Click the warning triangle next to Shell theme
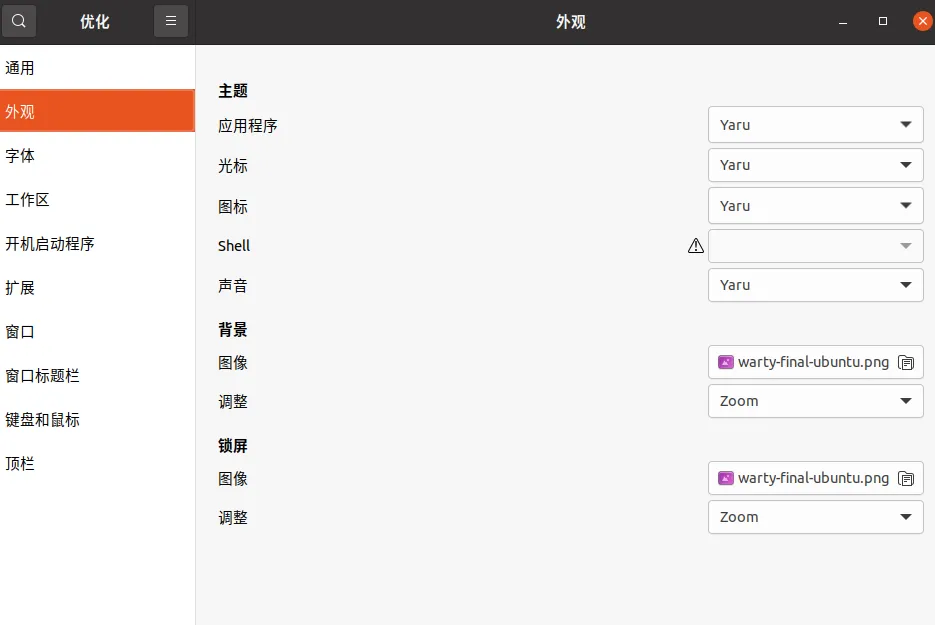This screenshot has height=625, width=935. click(695, 244)
